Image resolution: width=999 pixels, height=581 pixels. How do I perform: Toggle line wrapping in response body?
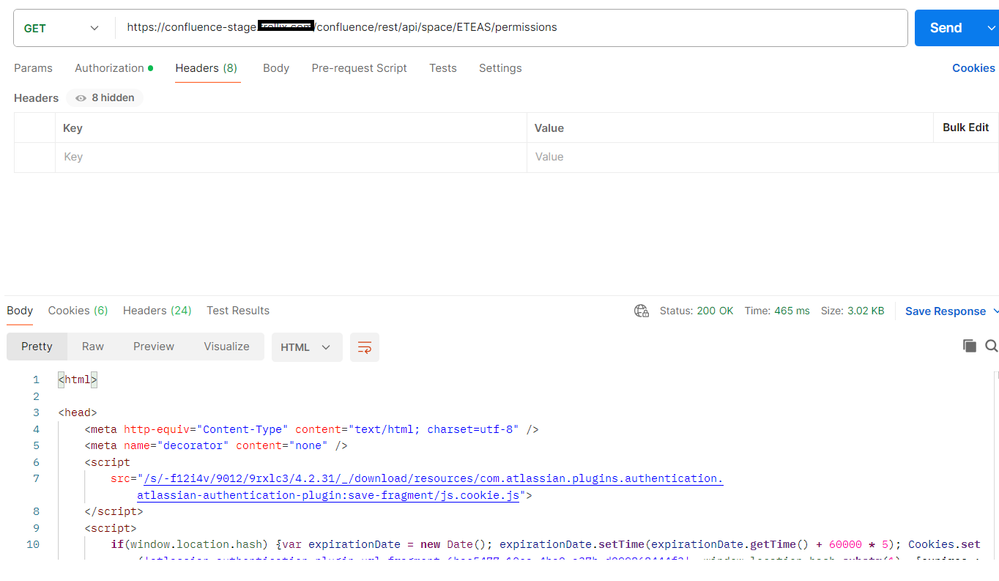point(364,347)
